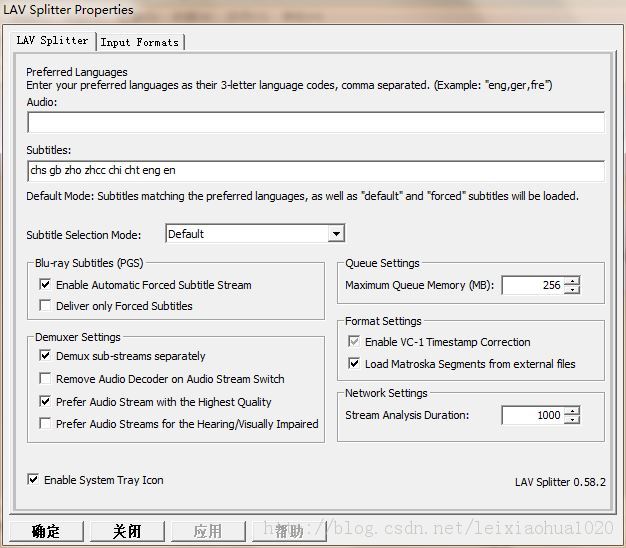
Task: Toggle Prefer Audio Stream with the Highest Quality
Action: [x=45, y=401]
